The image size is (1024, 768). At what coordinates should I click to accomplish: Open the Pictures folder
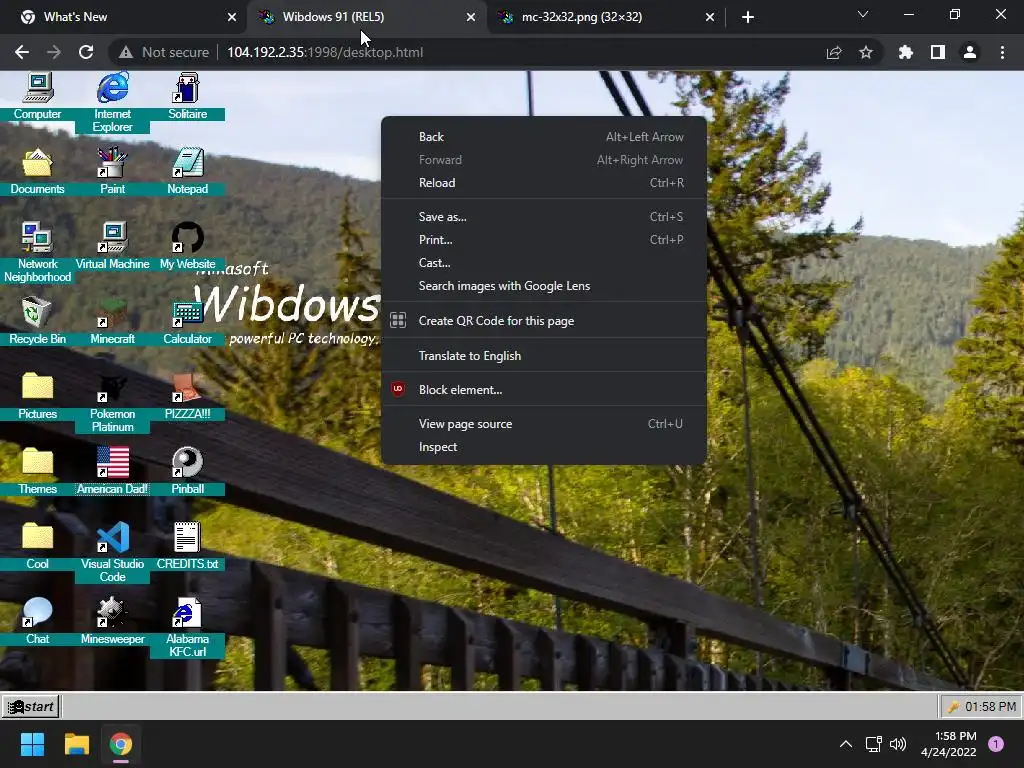[37, 396]
